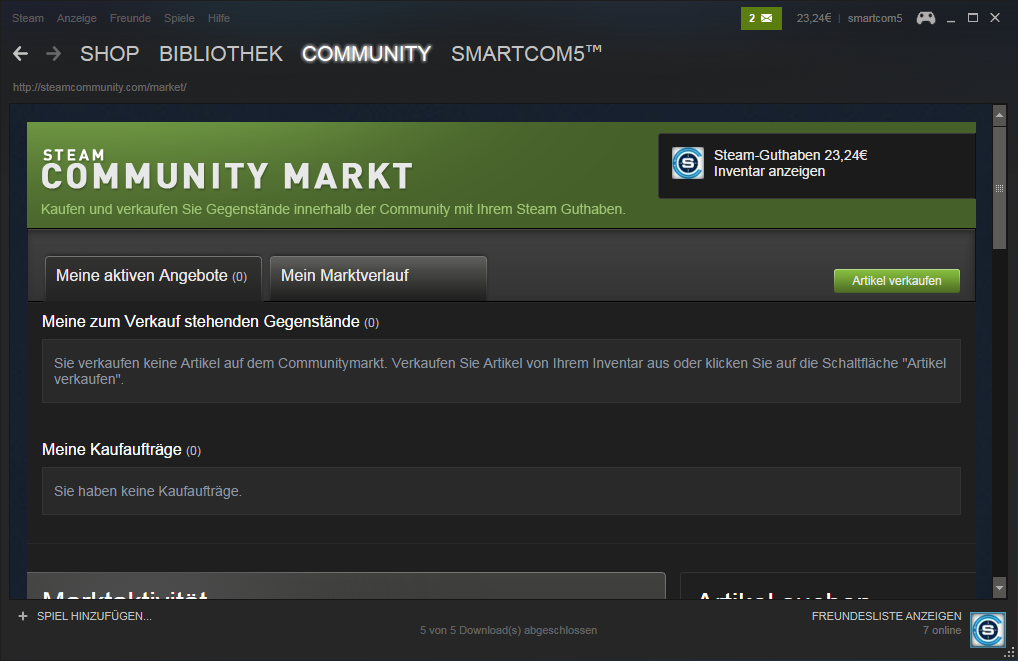Minimize the Steam window
The image size is (1018, 661).
[951, 19]
